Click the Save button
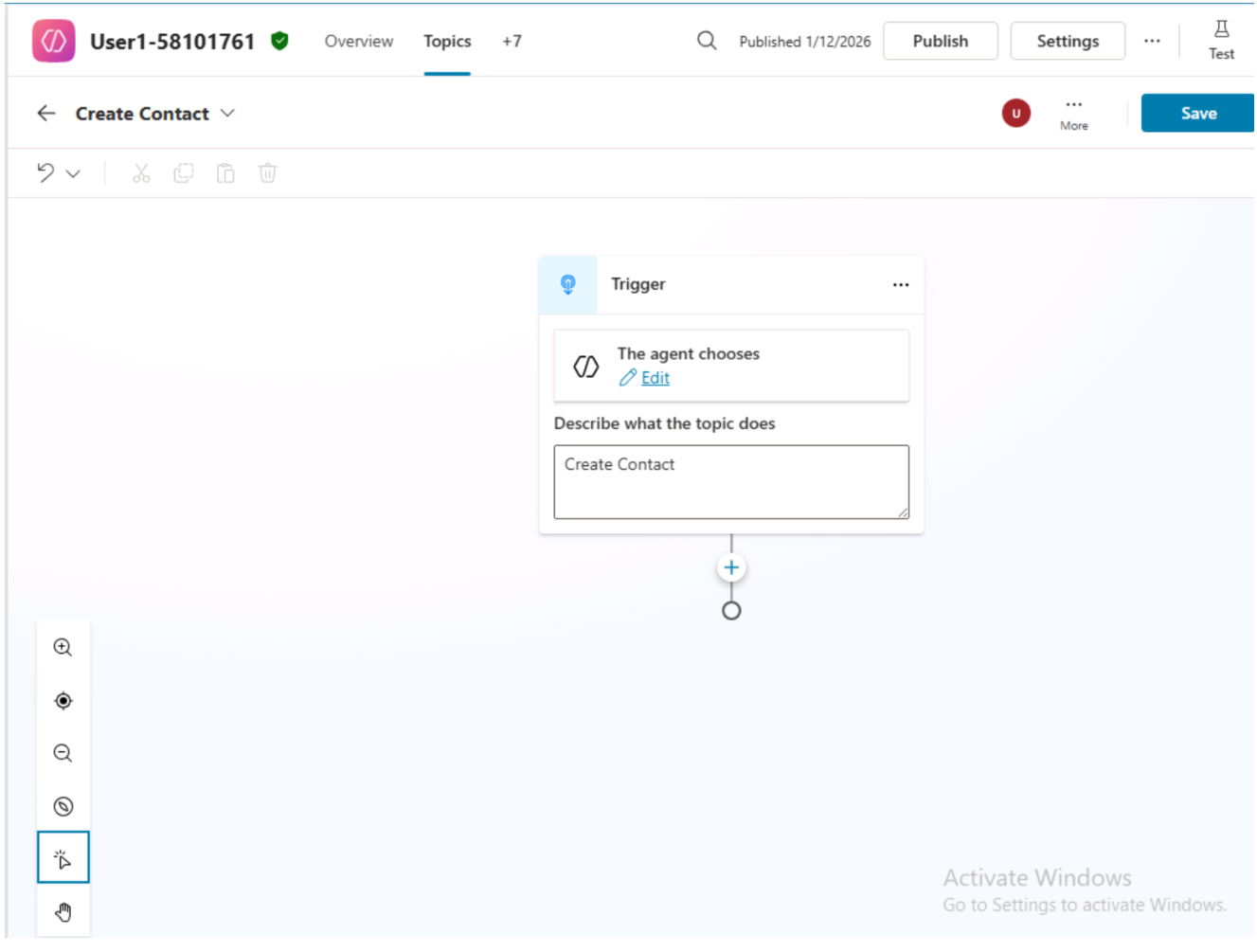Screen dimensions: 1257x952 (x=1197, y=114)
